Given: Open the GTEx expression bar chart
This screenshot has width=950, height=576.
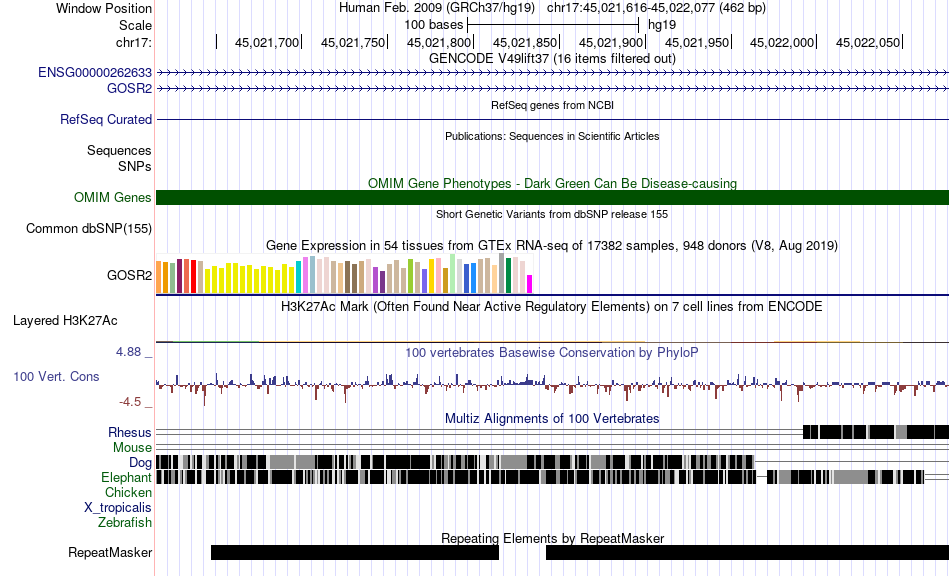Looking at the screenshot, I should click(344, 274).
